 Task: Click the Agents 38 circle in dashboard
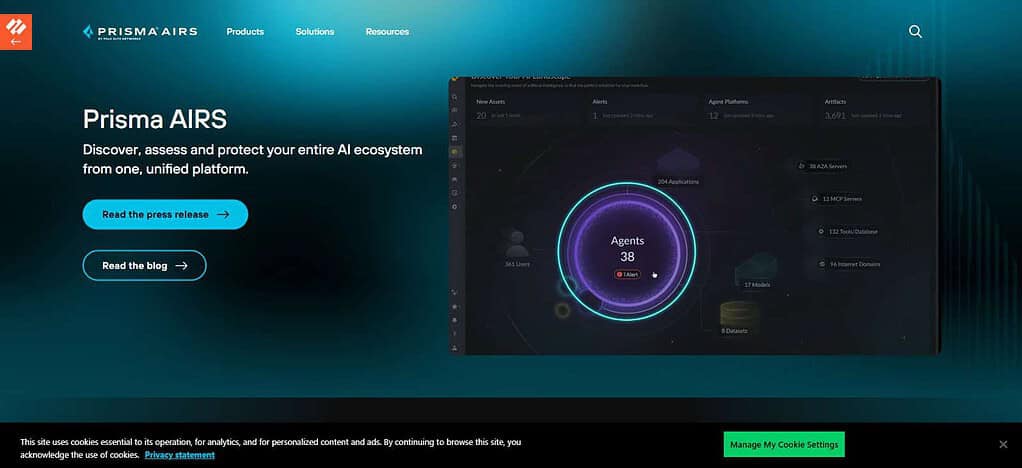coord(627,251)
